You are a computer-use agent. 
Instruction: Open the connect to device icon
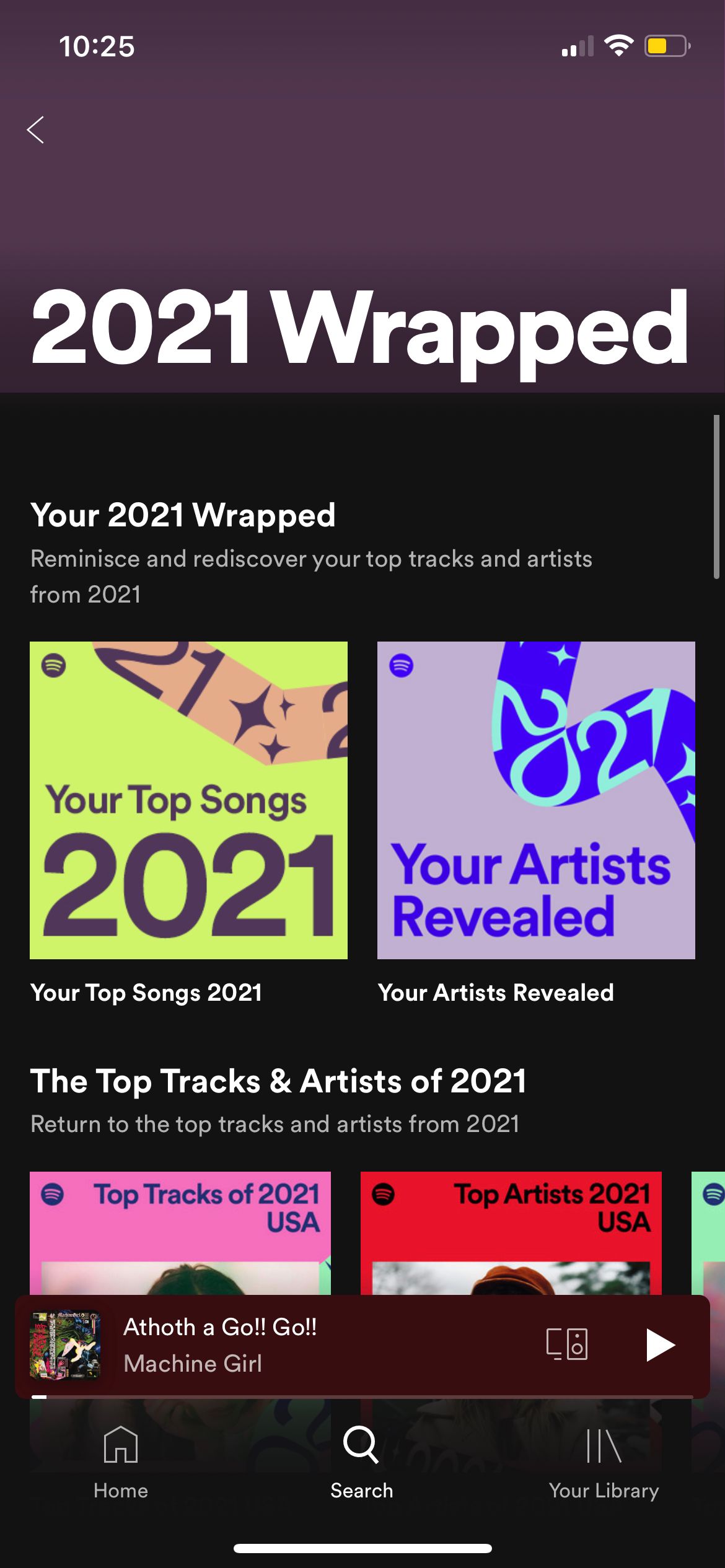pyautogui.click(x=567, y=1344)
